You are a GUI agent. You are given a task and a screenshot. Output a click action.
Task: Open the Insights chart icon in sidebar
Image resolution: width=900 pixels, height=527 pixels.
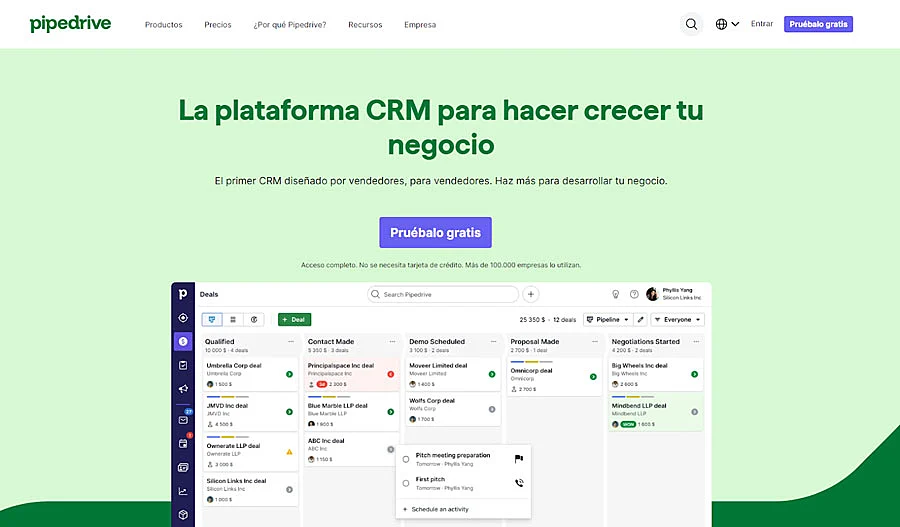183,491
